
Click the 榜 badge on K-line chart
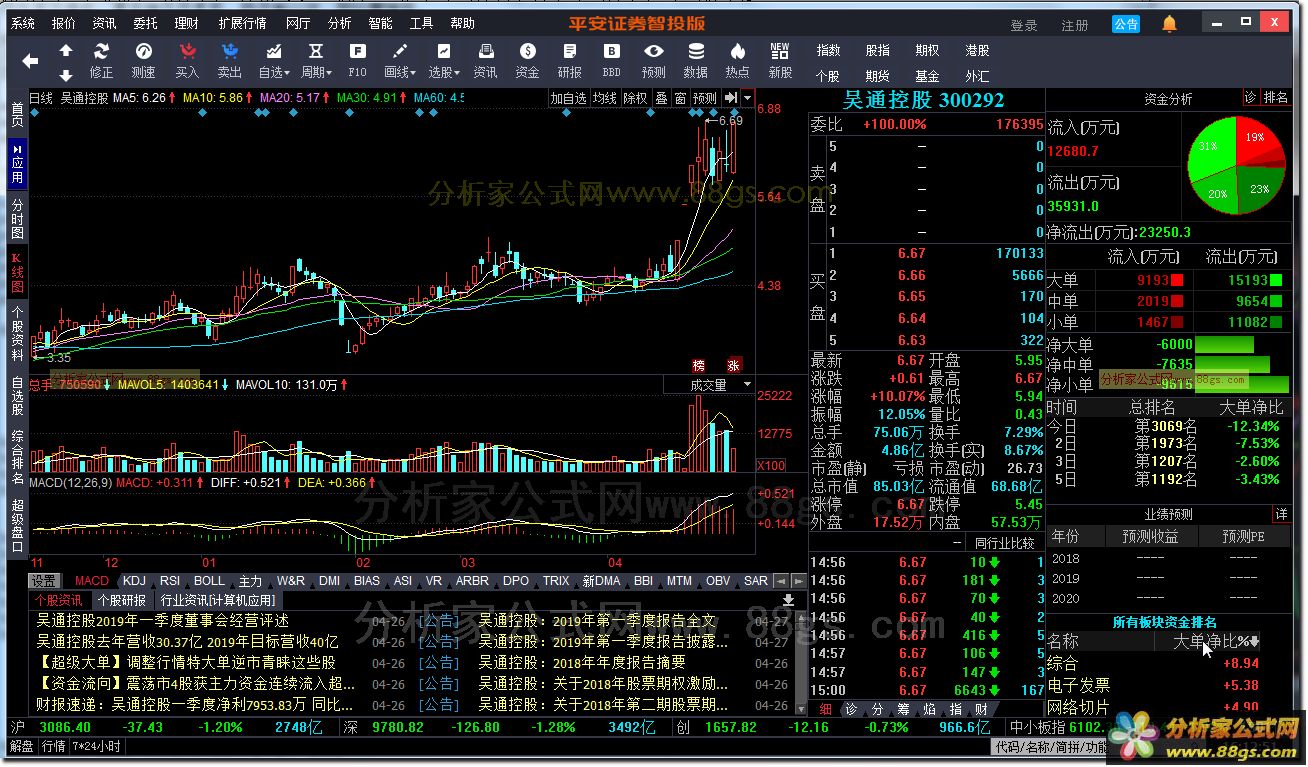[x=699, y=365]
